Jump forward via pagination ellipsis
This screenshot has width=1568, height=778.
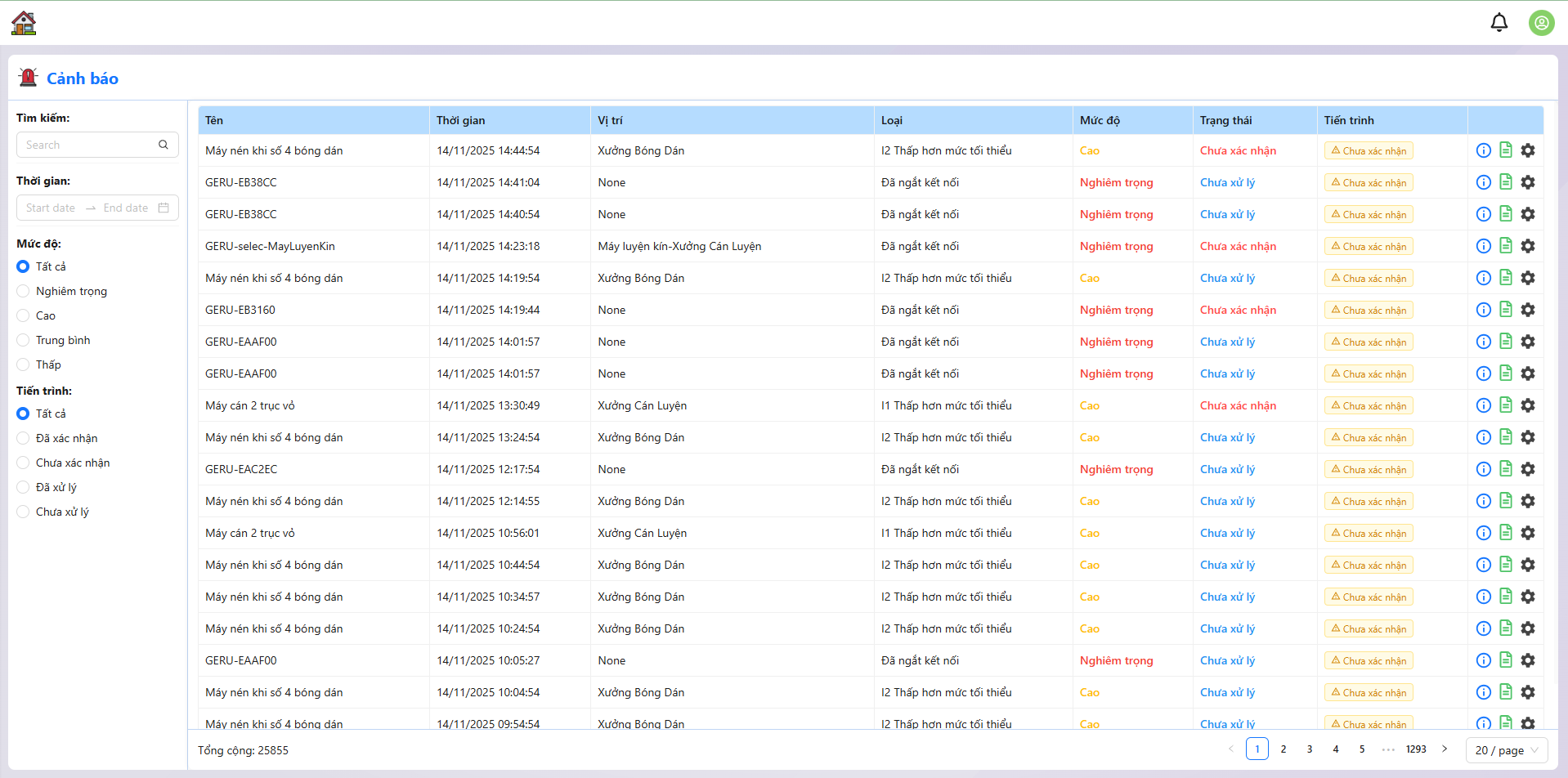[1388, 749]
